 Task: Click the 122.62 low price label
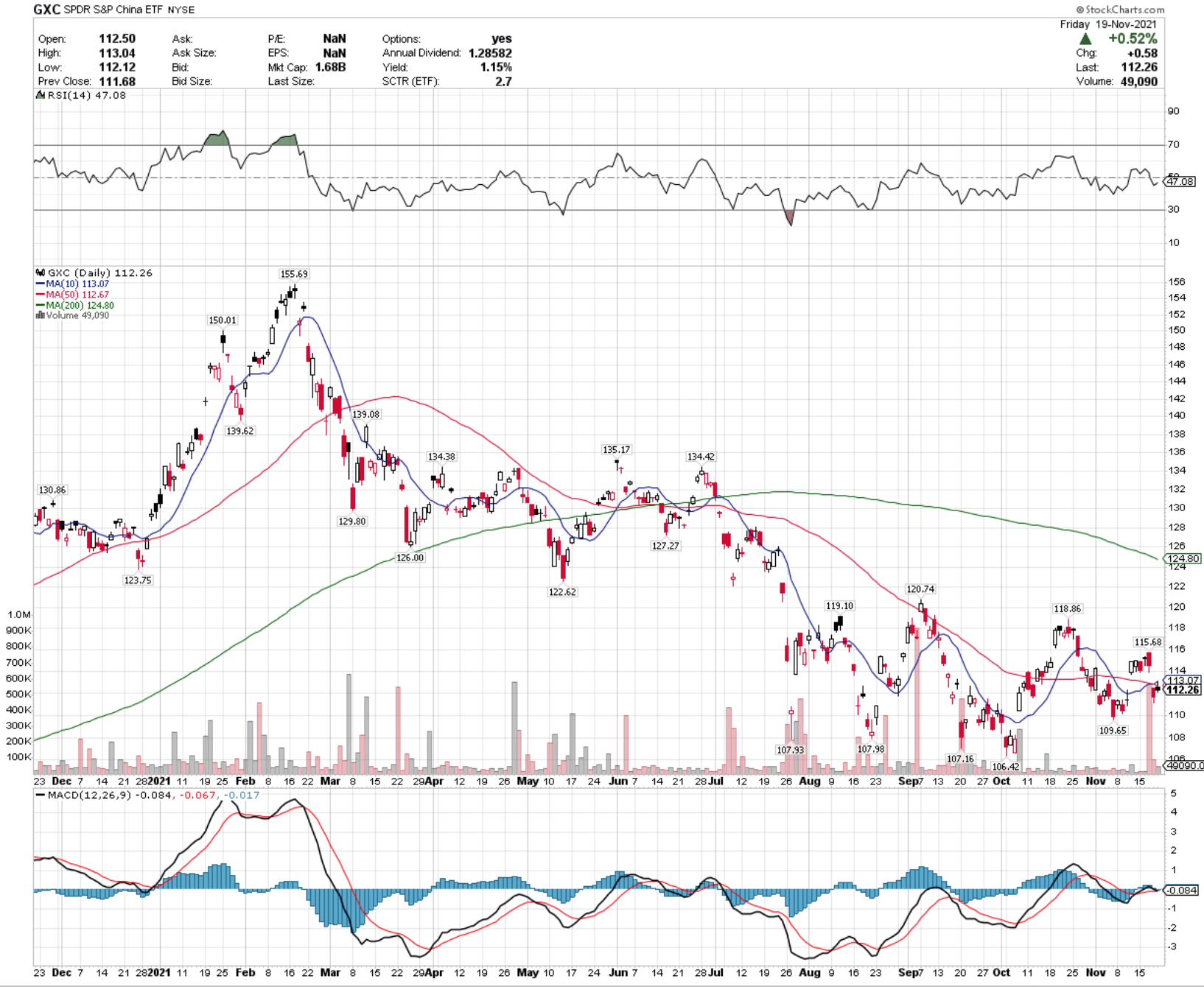(562, 591)
